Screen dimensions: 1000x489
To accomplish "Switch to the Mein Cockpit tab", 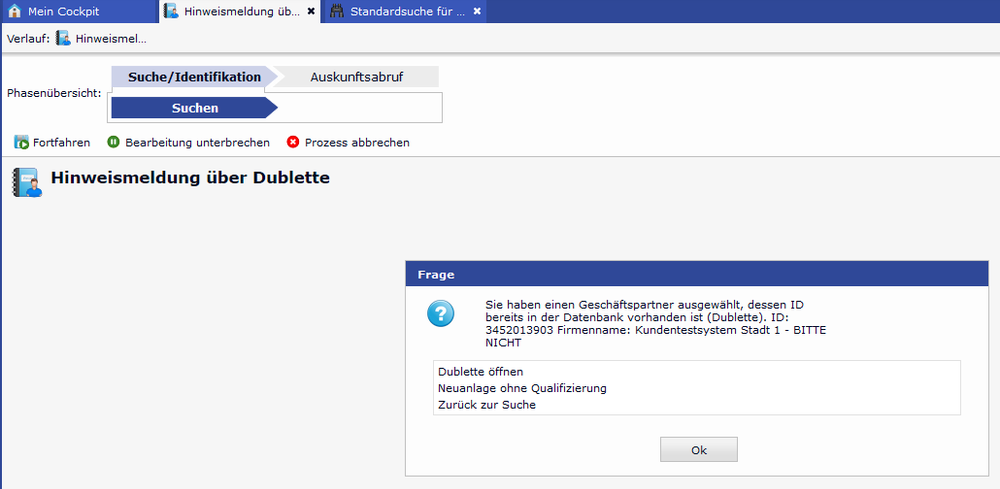I will 63,11.
